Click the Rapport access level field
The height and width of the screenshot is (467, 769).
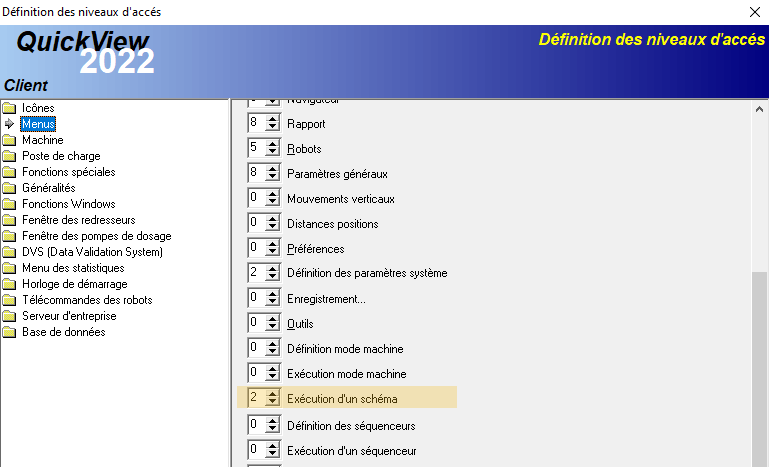point(256,123)
